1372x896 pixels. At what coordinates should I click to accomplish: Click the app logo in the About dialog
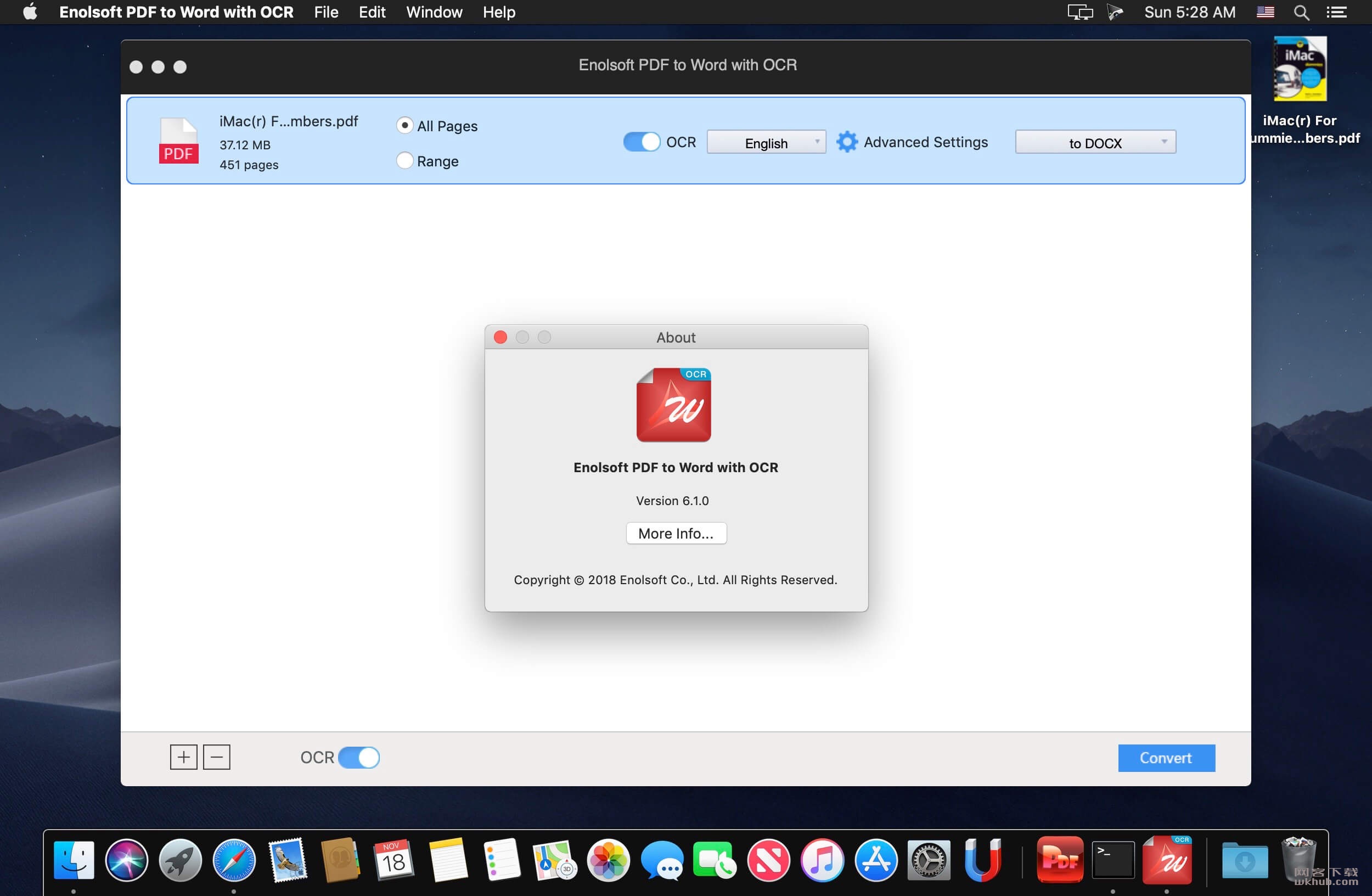tap(673, 405)
